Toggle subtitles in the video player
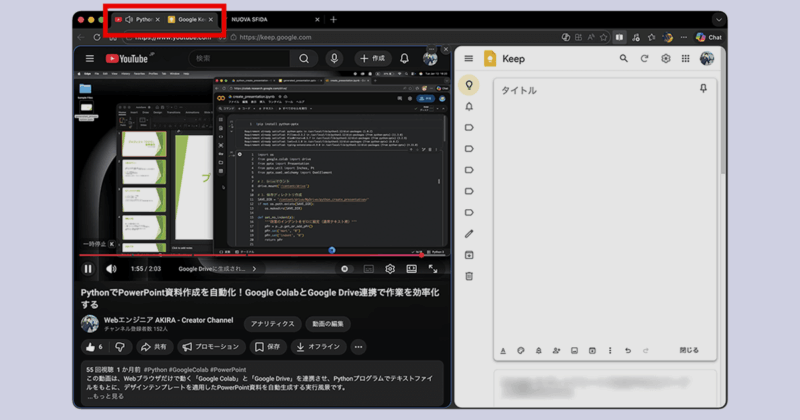 [368, 269]
